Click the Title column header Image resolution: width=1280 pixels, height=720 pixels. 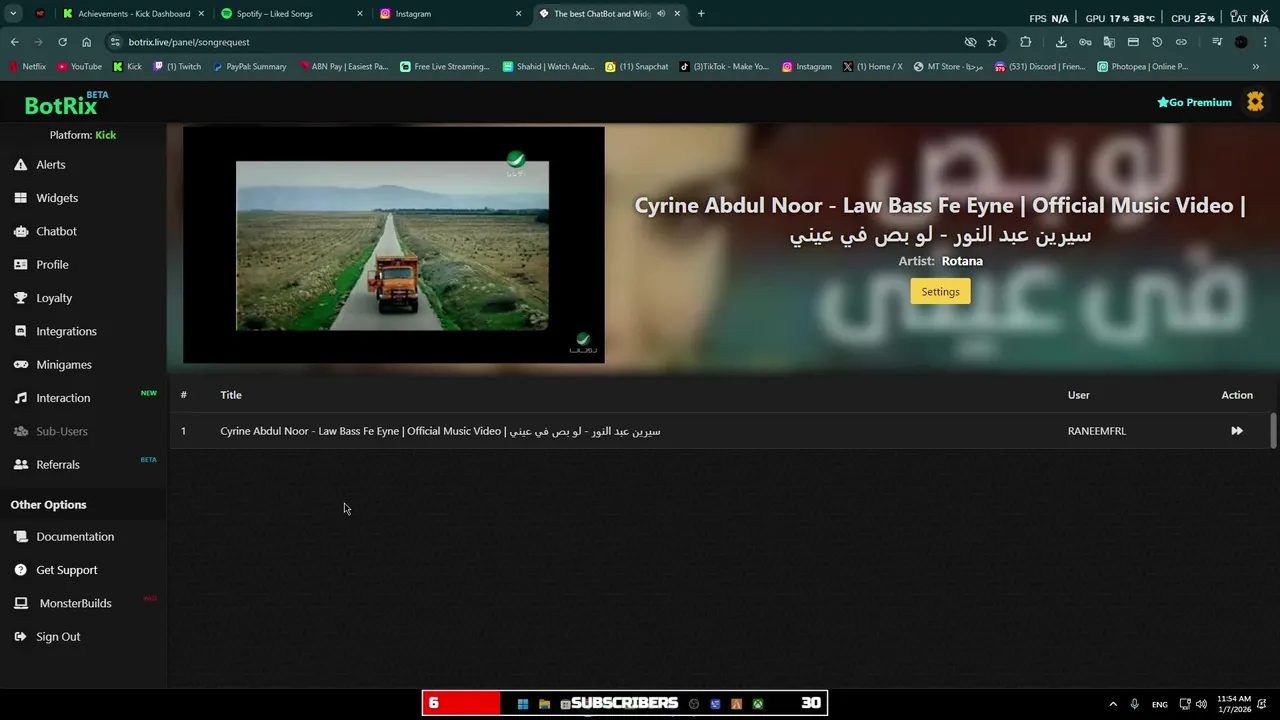point(231,395)
